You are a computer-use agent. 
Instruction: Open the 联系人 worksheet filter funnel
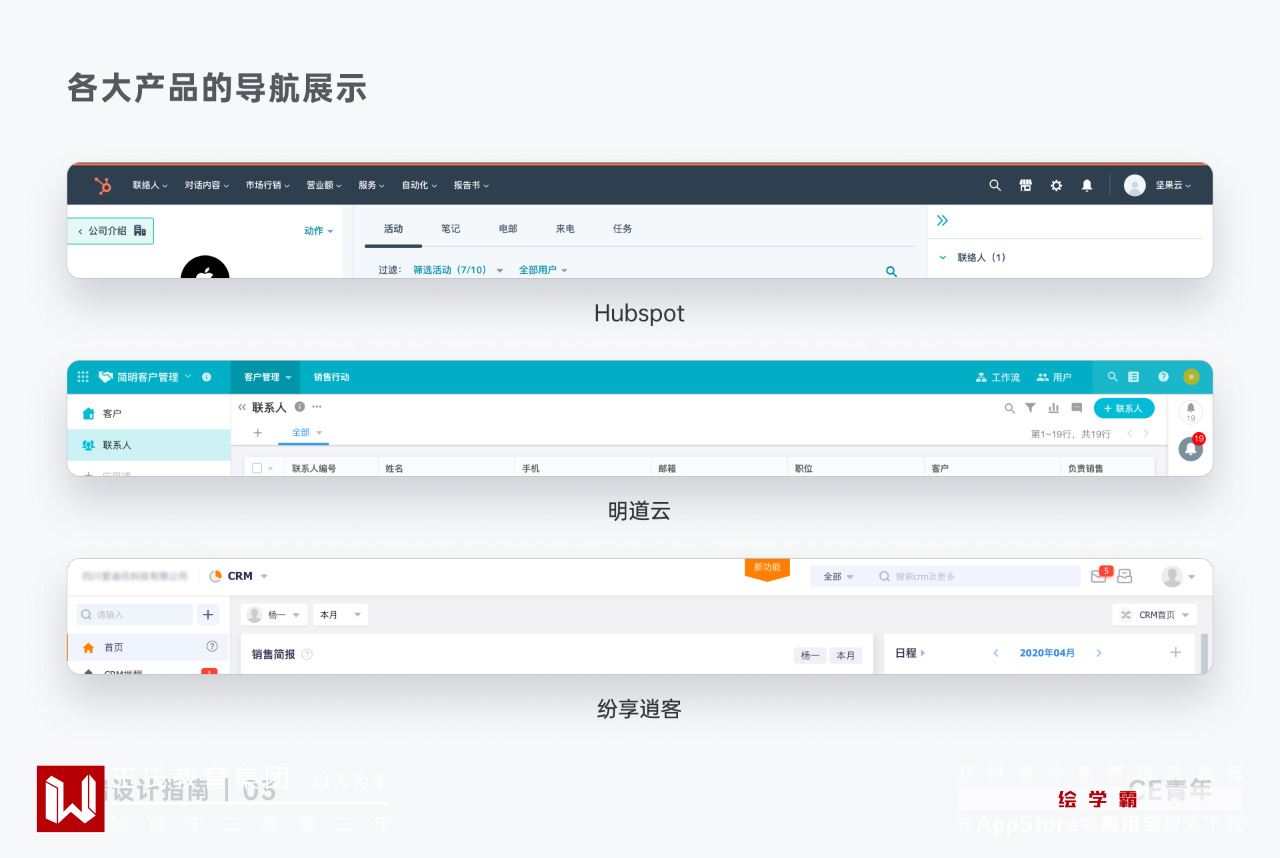pyautogui.click(x=1030, y=408)
